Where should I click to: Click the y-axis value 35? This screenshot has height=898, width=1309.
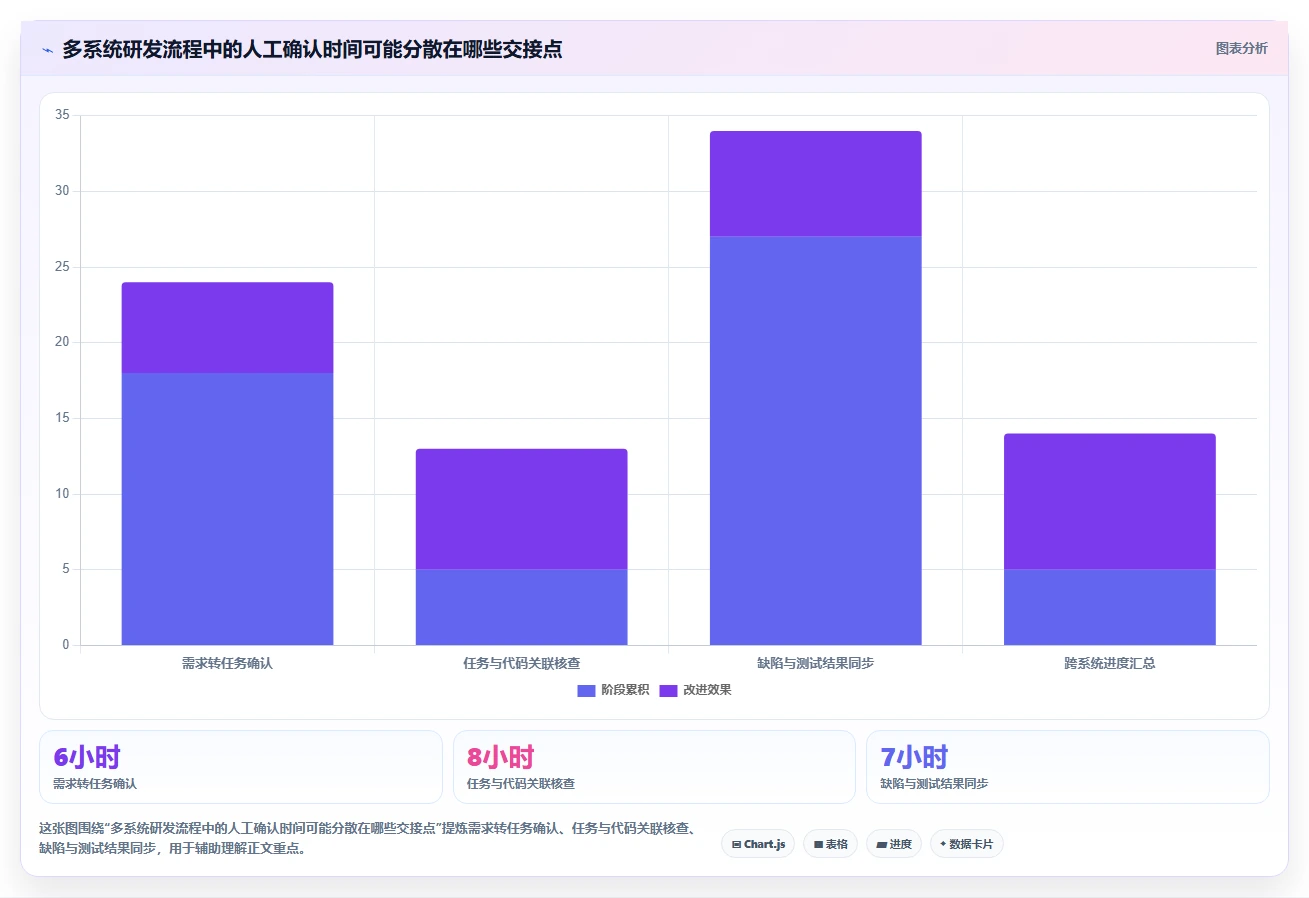coord(62,115)
